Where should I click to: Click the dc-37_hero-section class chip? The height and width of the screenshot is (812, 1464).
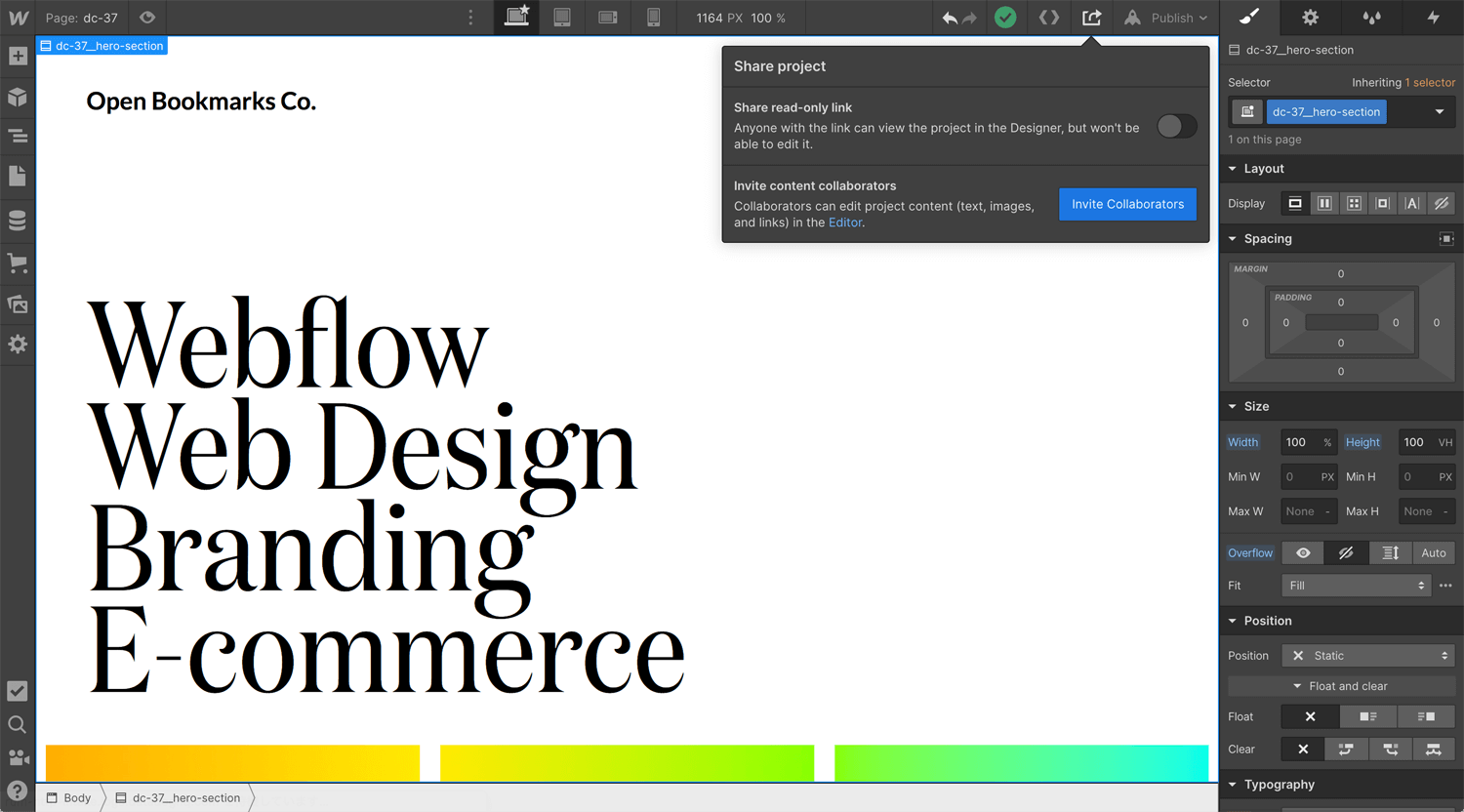pyautogui.click(x=1326, y=112)
